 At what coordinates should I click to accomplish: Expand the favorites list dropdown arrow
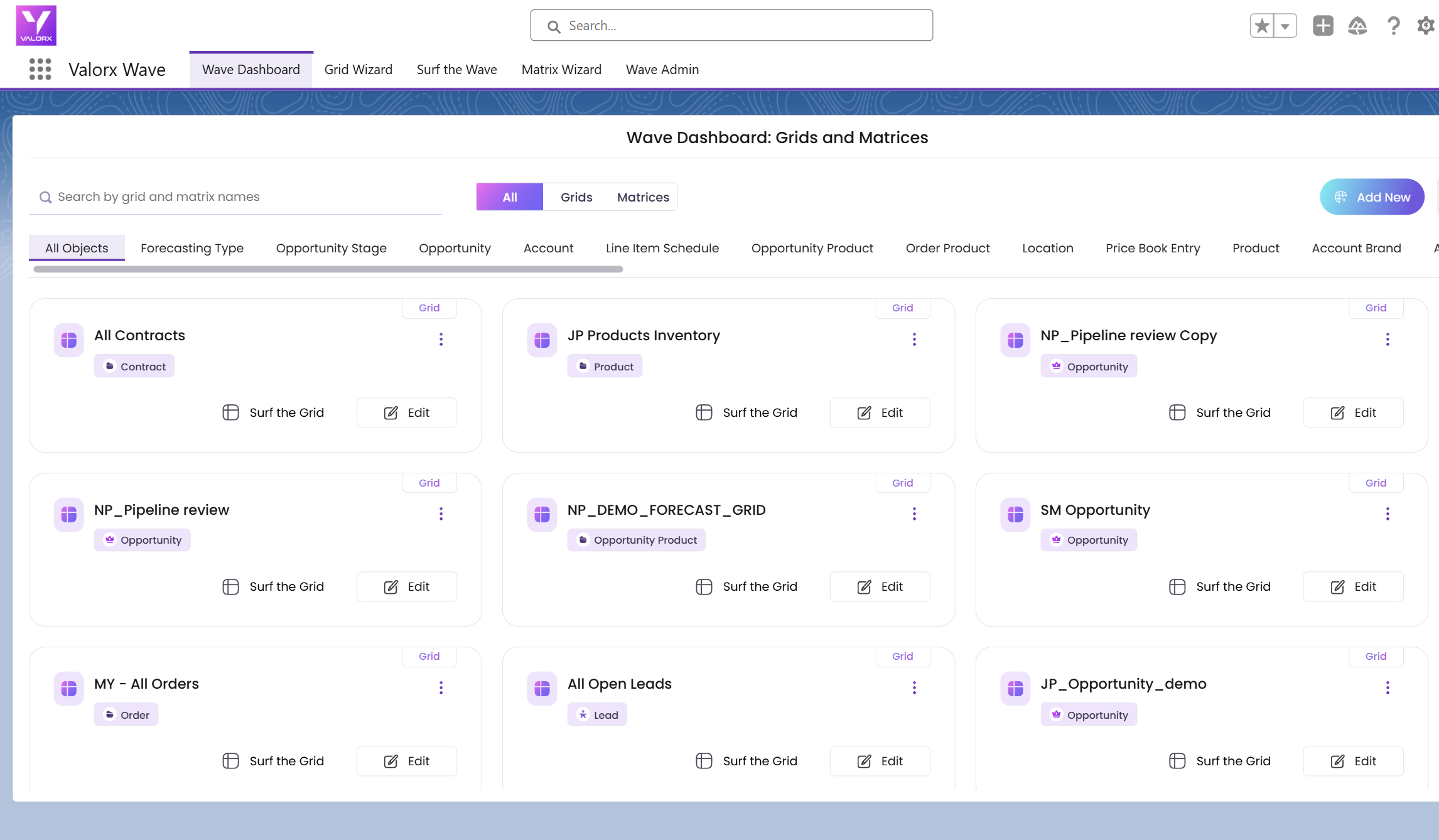(1285, 26)
